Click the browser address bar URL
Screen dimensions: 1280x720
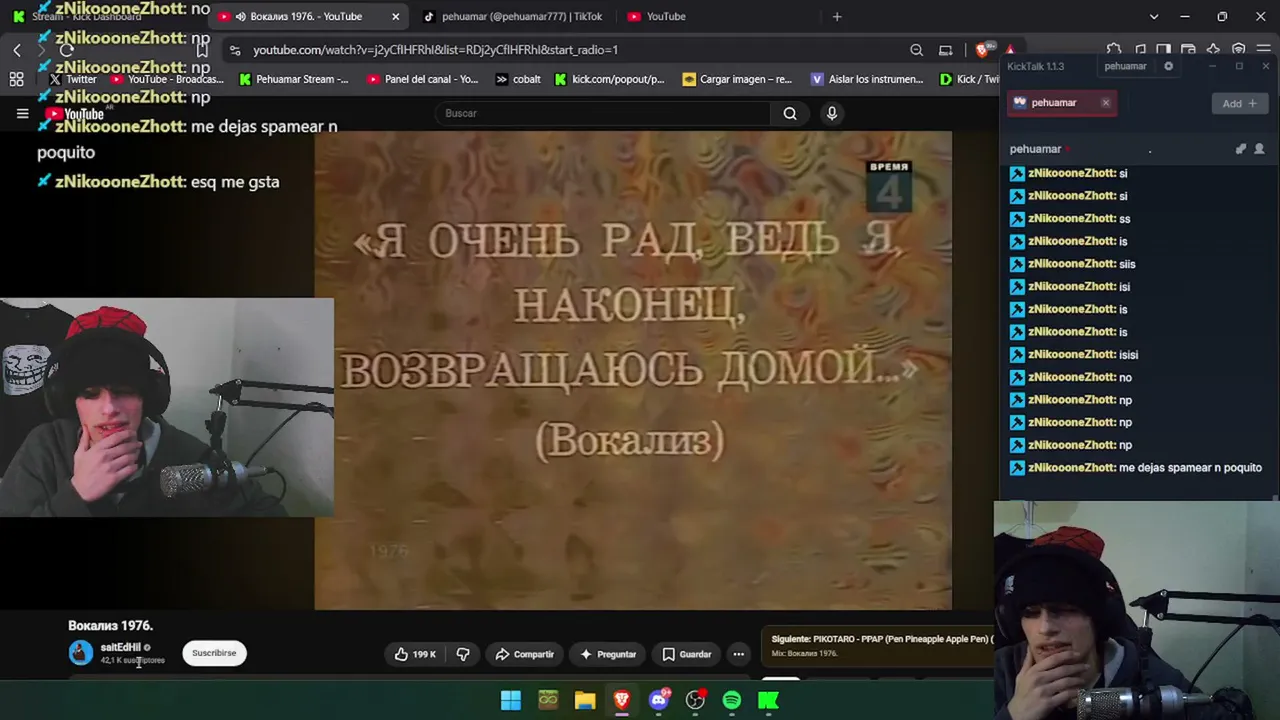click(435, 50)
